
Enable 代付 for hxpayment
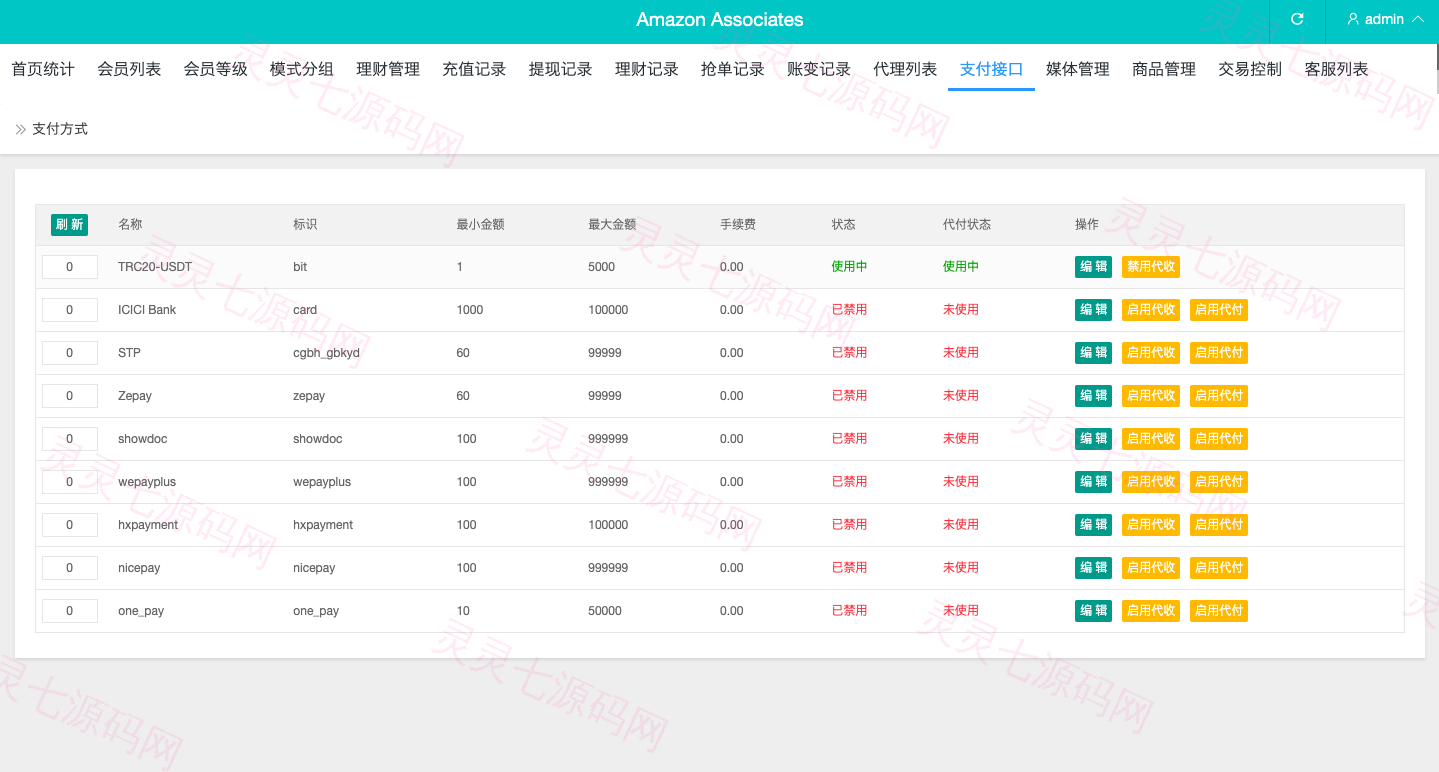[1219, 525]
